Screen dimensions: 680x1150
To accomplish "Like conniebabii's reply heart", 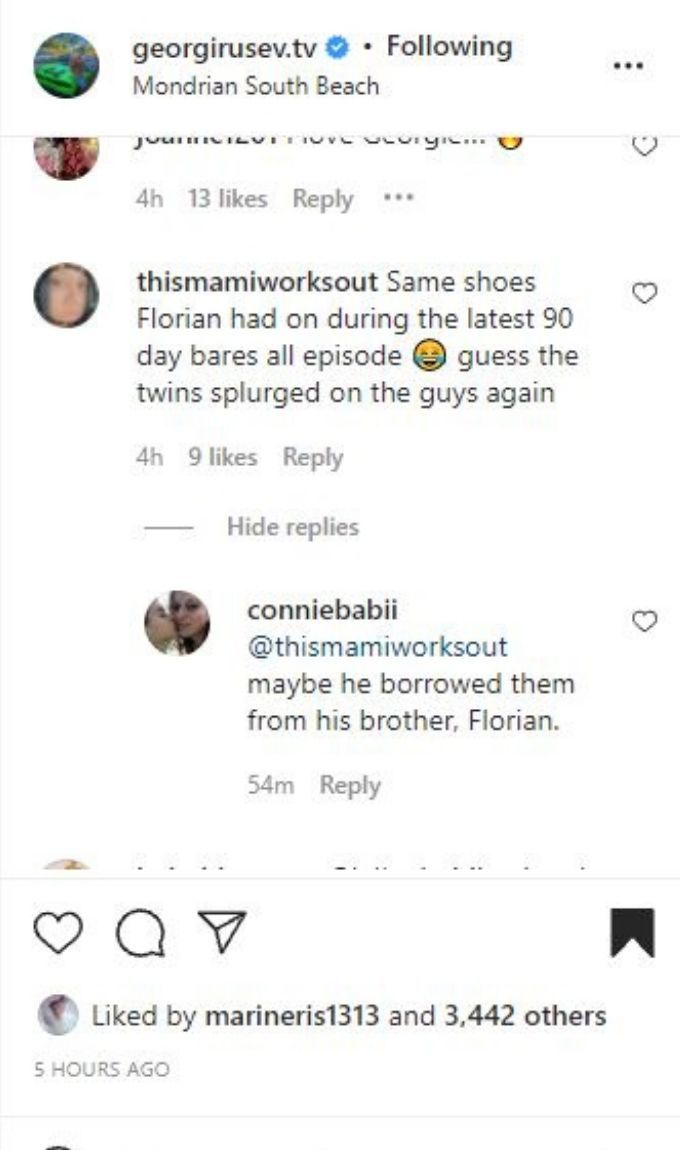I will (644, 621).
